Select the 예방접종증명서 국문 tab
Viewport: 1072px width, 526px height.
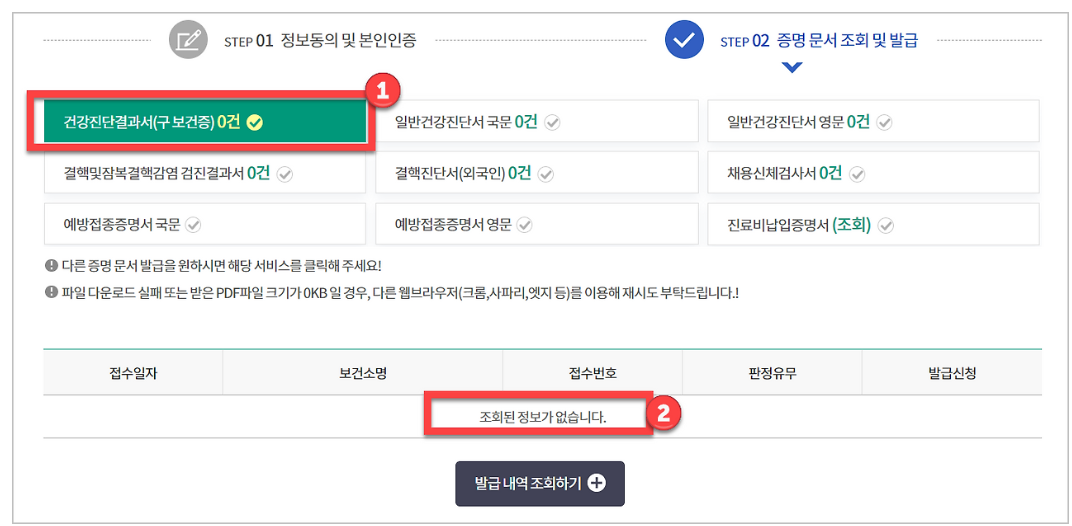coord(130,225)
